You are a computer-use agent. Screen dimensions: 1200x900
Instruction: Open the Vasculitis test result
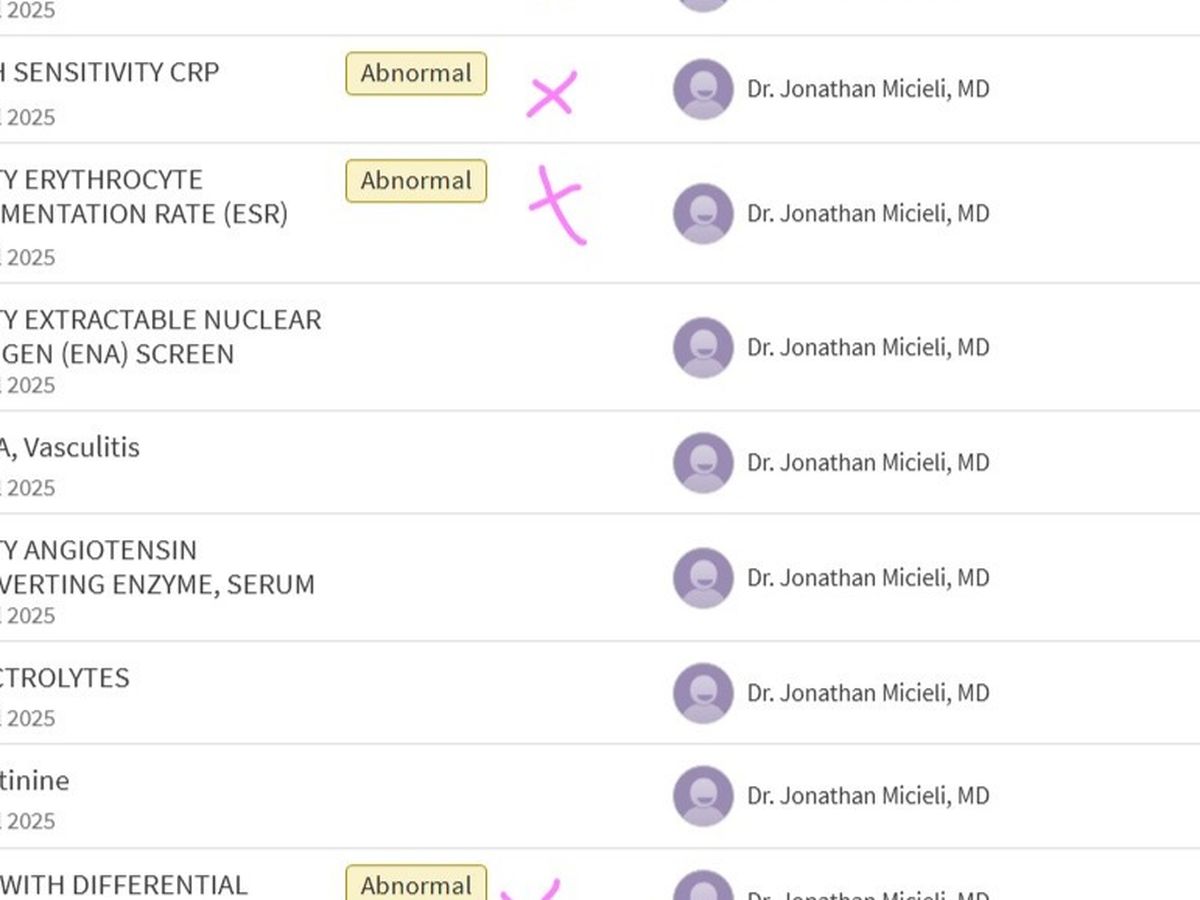pos(70,447)
